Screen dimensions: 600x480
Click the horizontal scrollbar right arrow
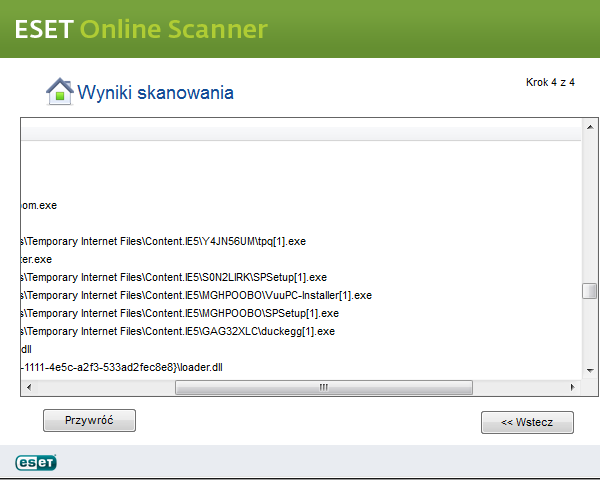click(x=573, y=387)
